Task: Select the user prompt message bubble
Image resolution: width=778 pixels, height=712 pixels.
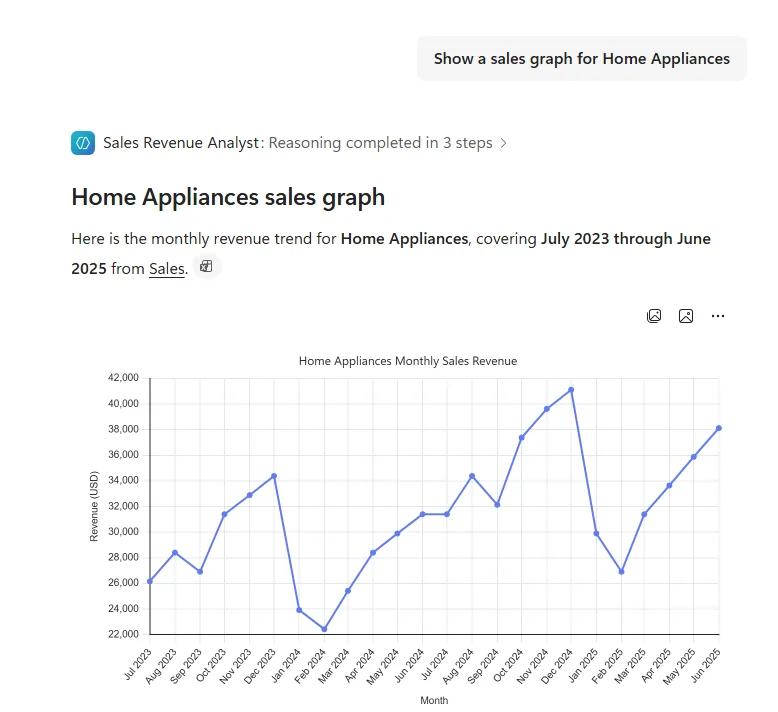Action: tap(582, 59)
